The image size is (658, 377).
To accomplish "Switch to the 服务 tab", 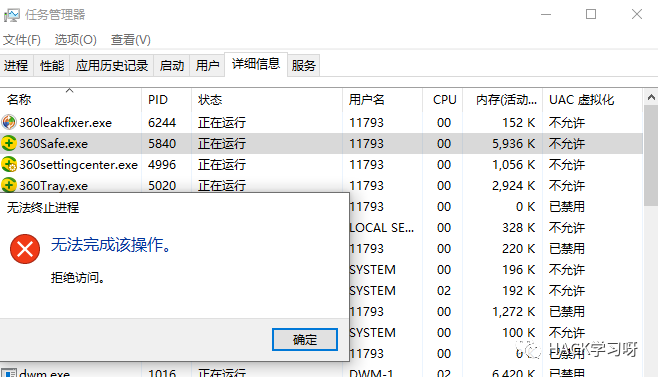I will coord(303,65).
